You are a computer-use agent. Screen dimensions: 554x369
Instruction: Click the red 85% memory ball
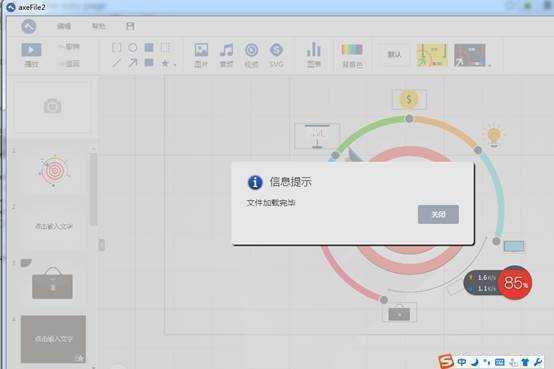(515, 283)
